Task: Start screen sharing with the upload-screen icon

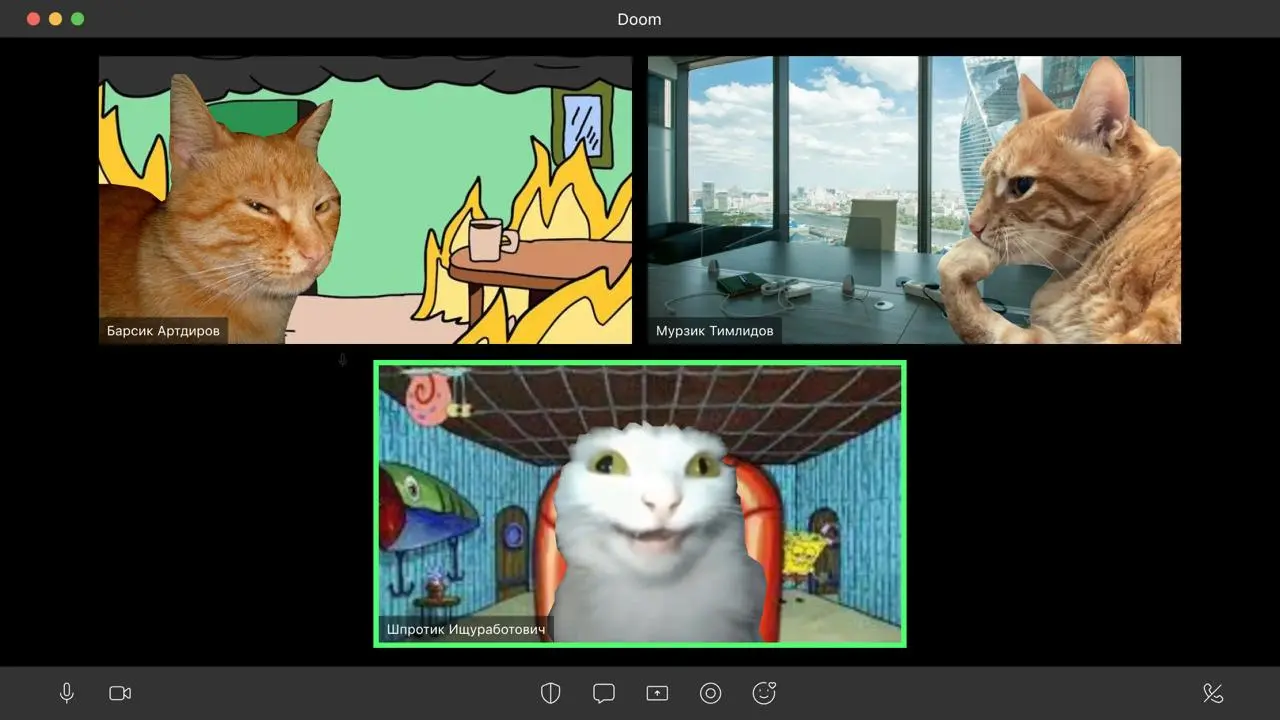Action: pyautogui.click(x=656, y=693)
